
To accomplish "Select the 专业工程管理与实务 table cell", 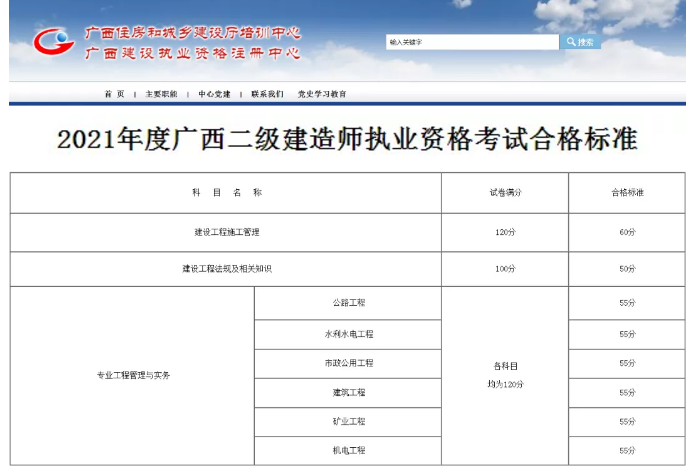I will pyautogui.click(x=133, y=376).
